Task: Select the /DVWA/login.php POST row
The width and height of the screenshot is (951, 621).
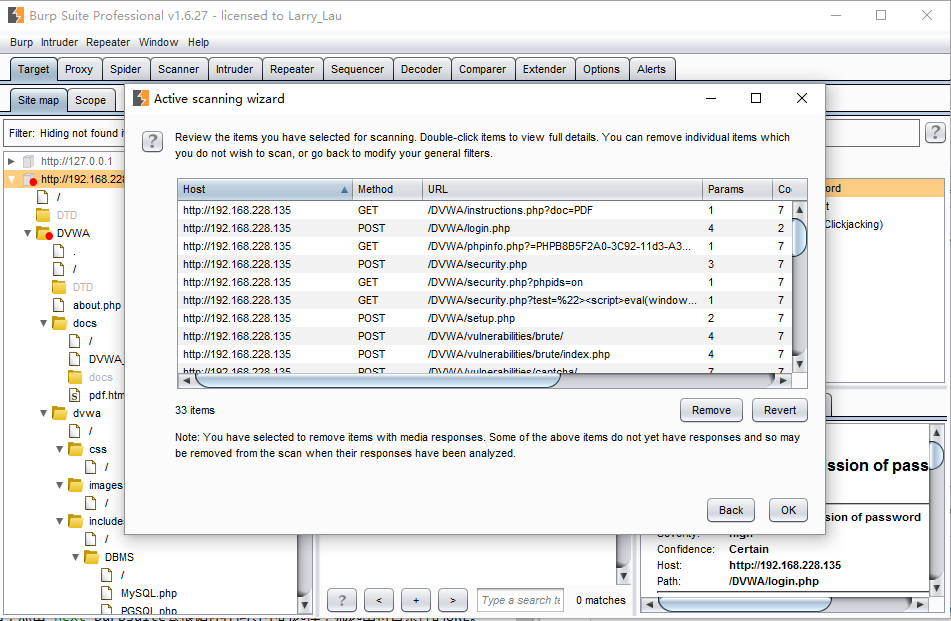Action: tap(485, 229)
